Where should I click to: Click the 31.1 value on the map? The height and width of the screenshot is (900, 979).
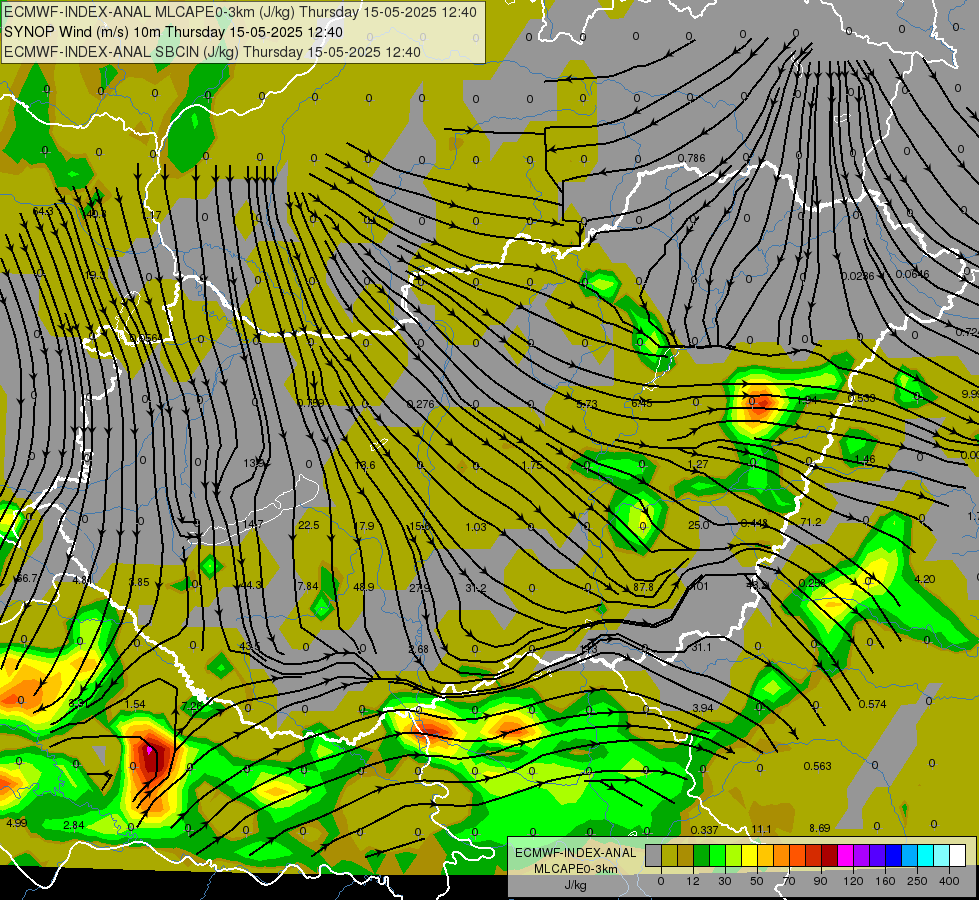click(701, 647)
